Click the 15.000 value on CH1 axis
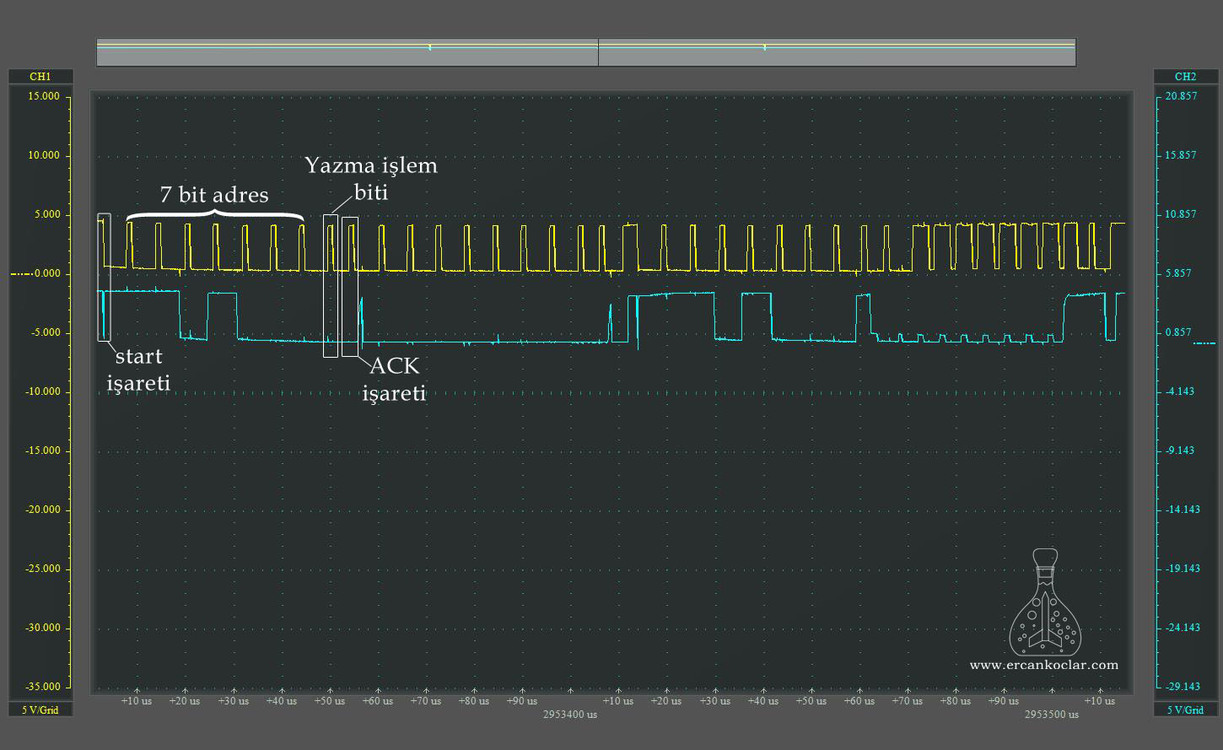Image resolution: width=1223 pixels, height=750 pixels. coord(46,96)
